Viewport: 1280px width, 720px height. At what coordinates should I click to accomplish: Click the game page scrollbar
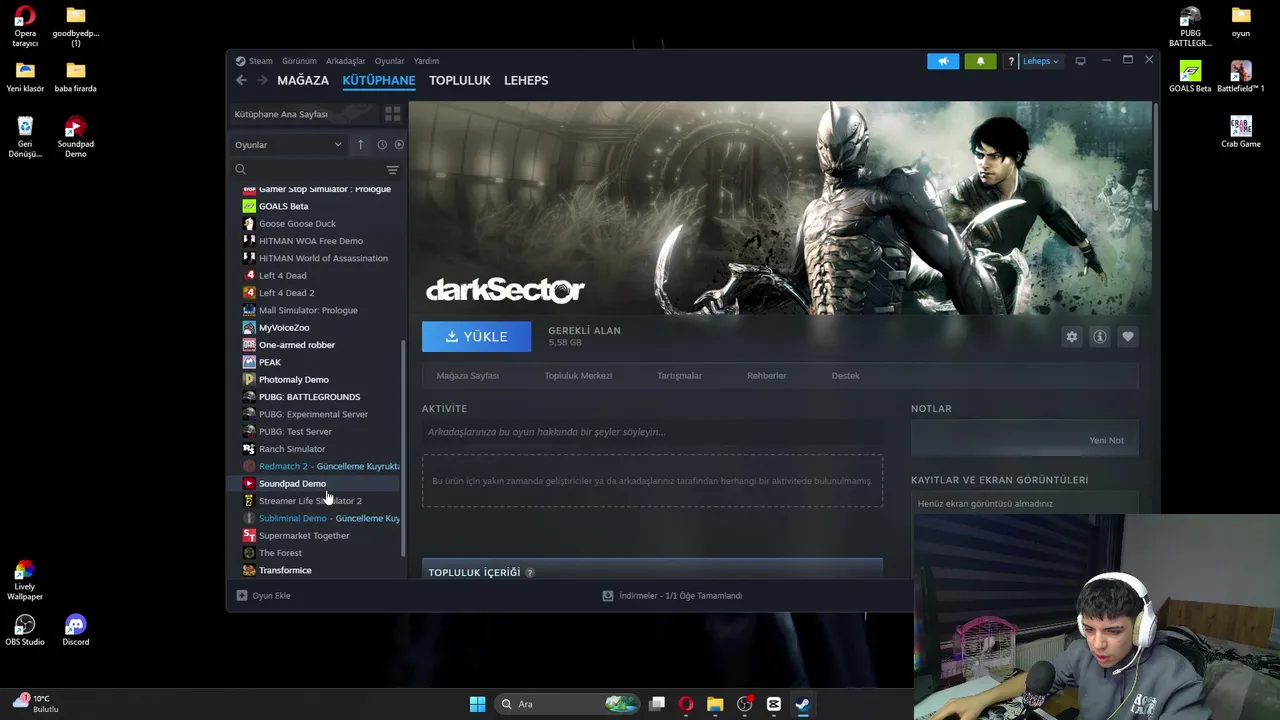point(1156,155)
